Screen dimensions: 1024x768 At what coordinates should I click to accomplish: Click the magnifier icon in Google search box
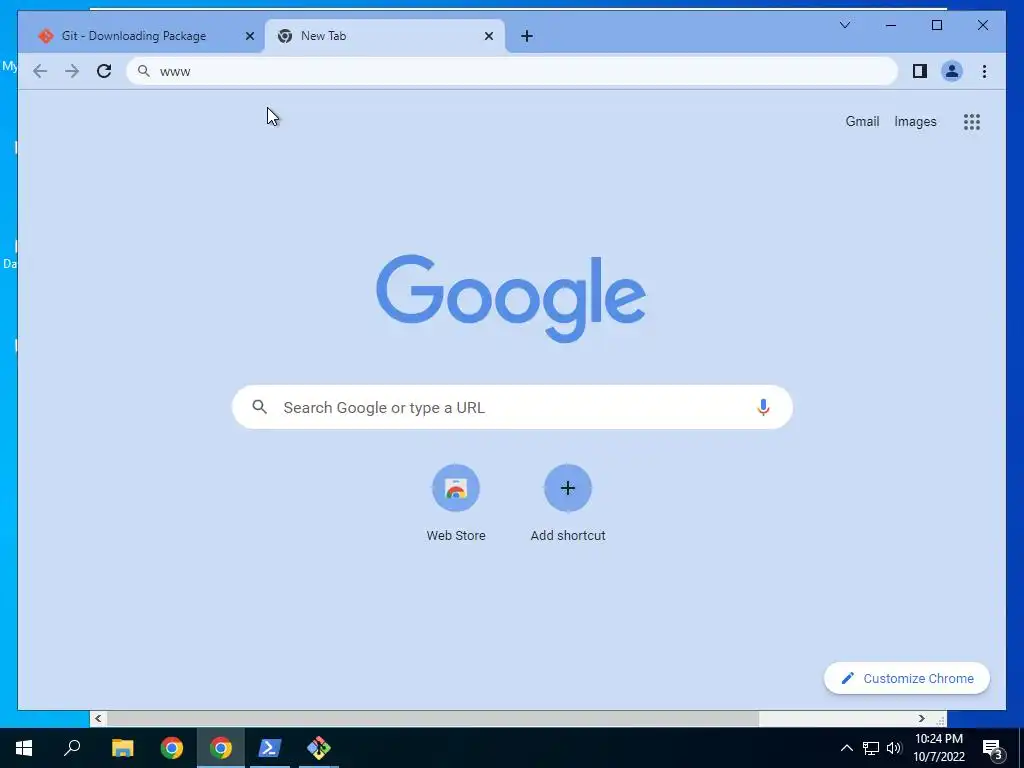tap(259, 407)
